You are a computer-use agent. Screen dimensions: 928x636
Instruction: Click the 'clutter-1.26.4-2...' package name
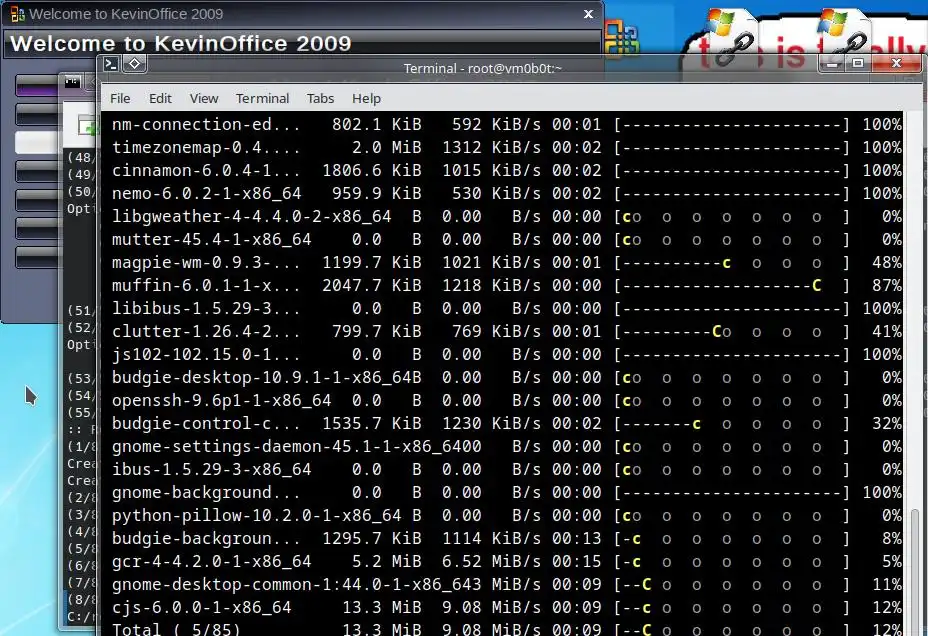pos(206,332)
